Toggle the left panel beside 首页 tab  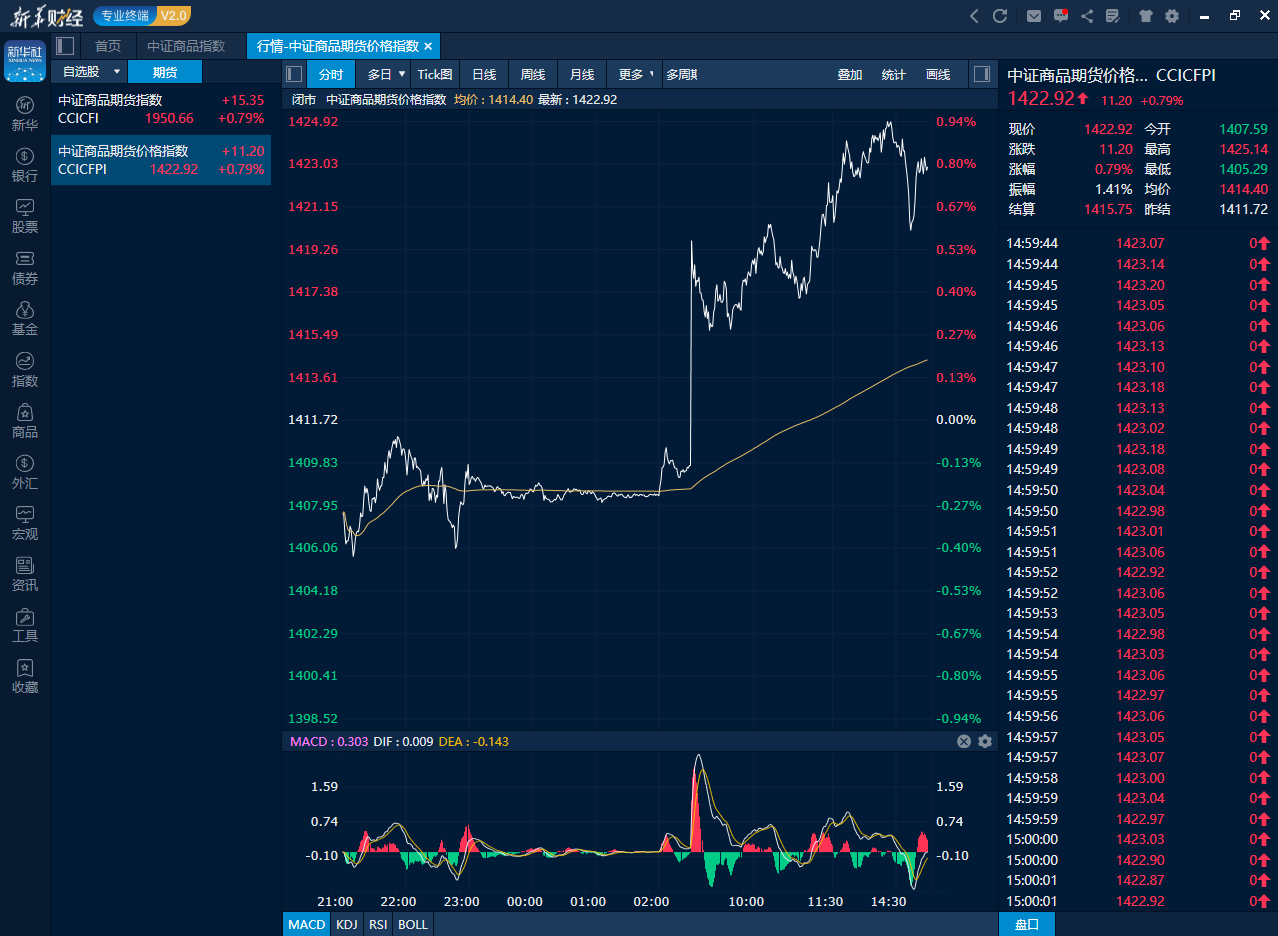tap(65, 46)
